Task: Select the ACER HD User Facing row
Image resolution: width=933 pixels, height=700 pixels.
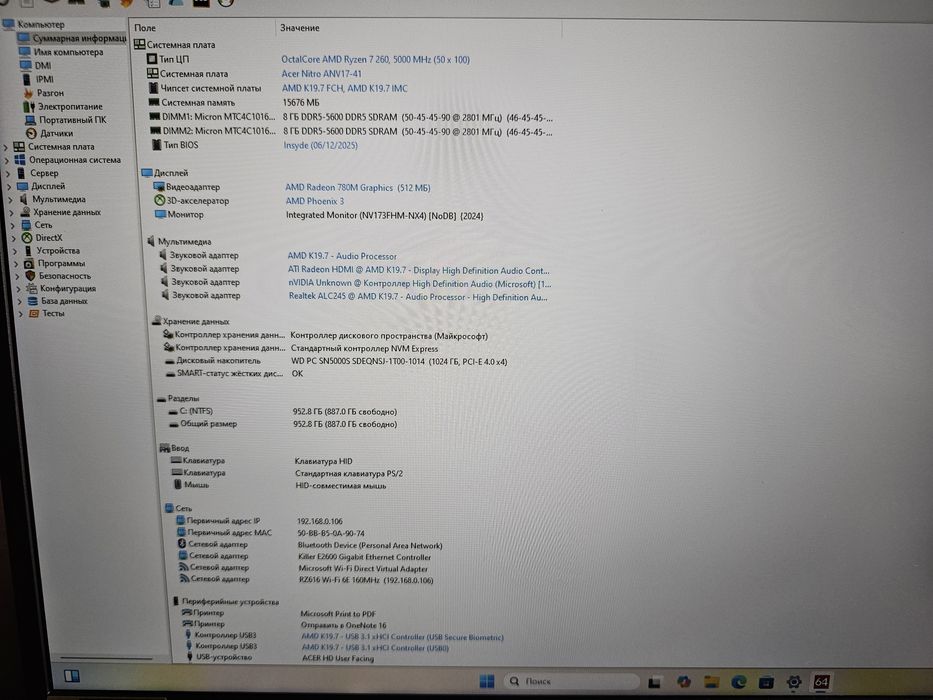Action: (280, 658)
